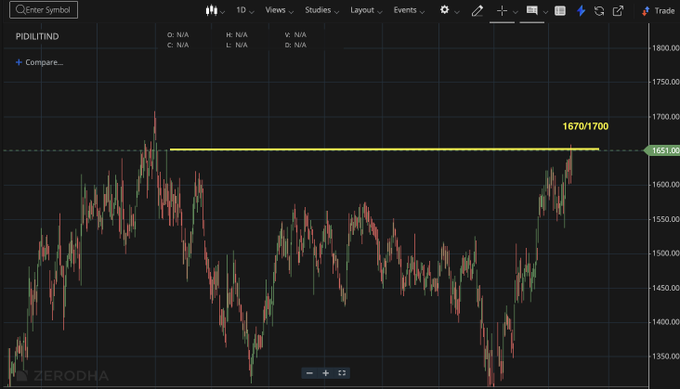Click the 1450.00 price axis label

coord(666,288)
